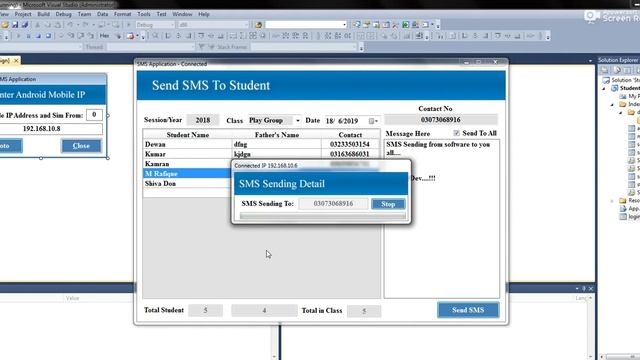This screenshot has height=360, width=640.
Task: Select the Kamran student row
Action: point(187,164)
